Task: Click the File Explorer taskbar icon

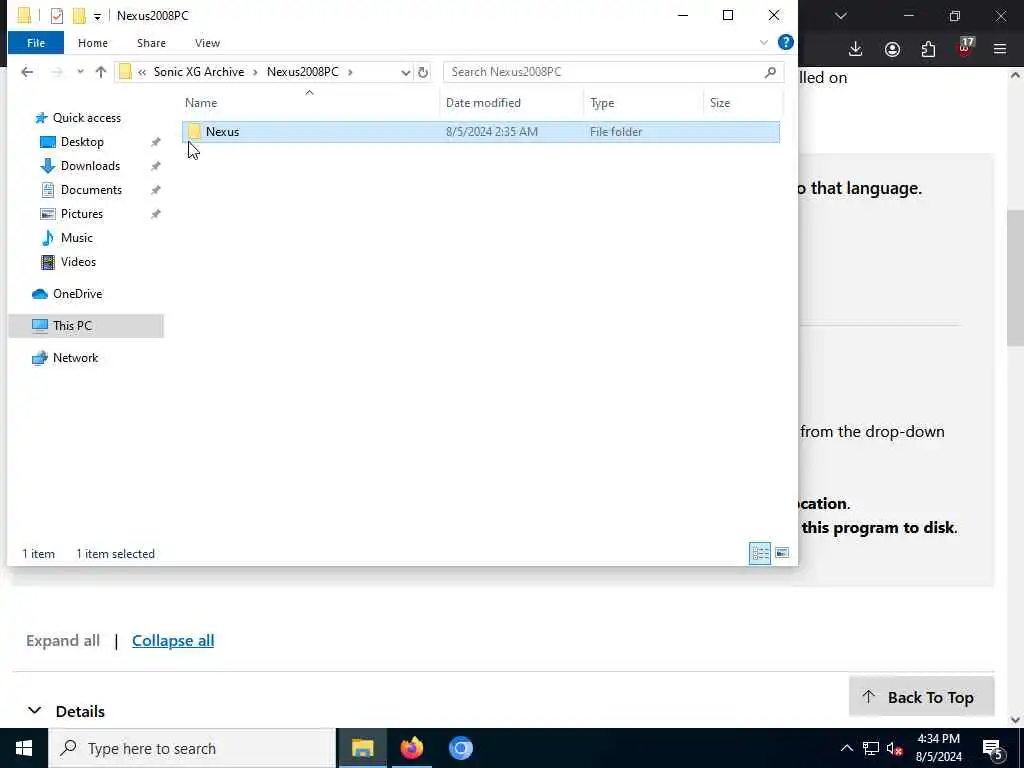Action: pos(362,748)
